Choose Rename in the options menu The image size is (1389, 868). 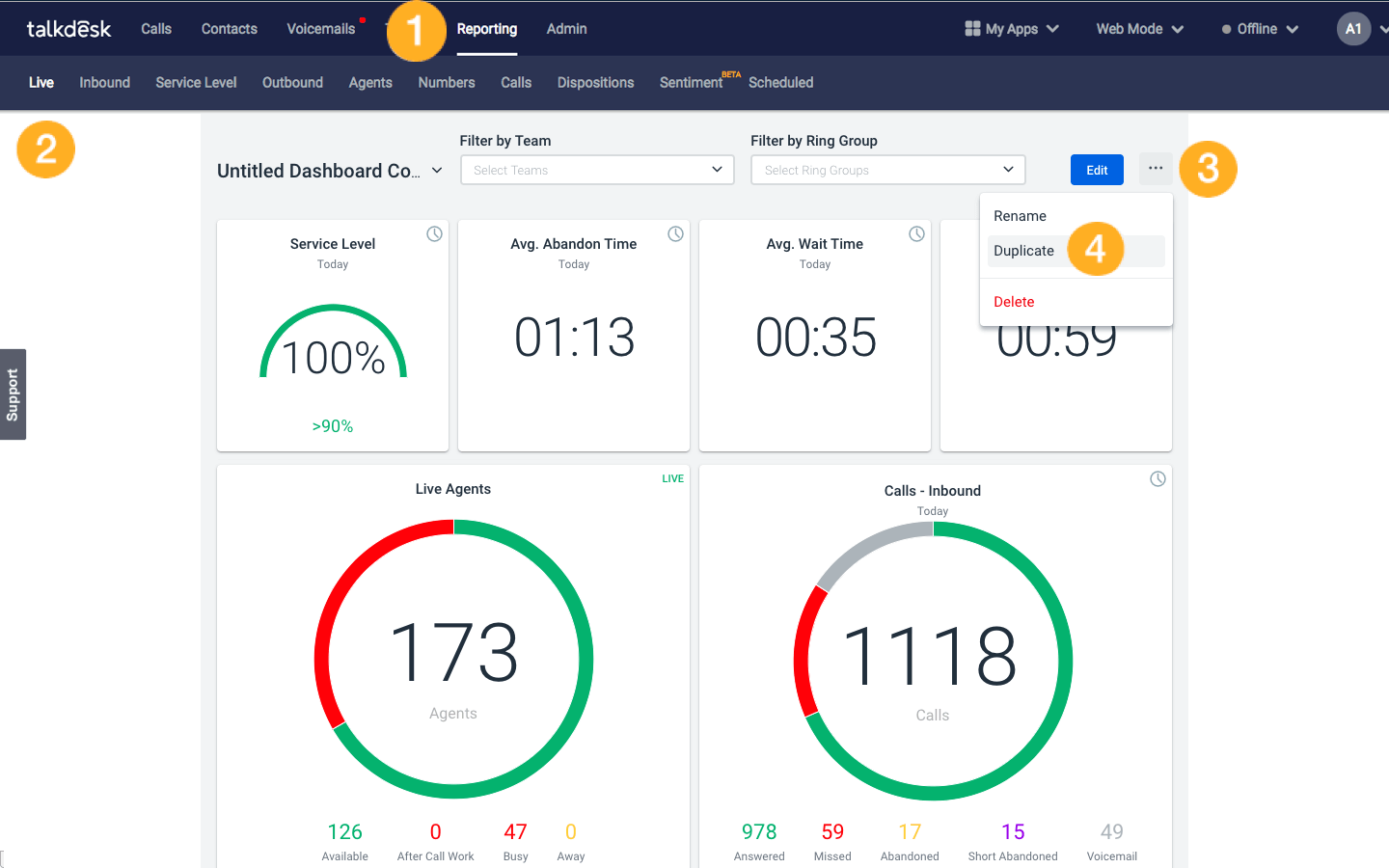coord(1020,216)
